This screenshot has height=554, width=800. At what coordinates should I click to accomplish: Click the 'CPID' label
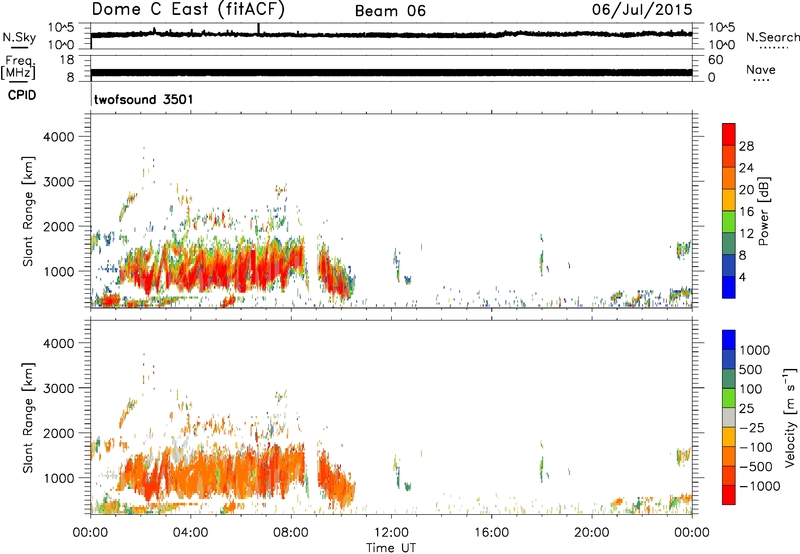[x=22, y=95]
